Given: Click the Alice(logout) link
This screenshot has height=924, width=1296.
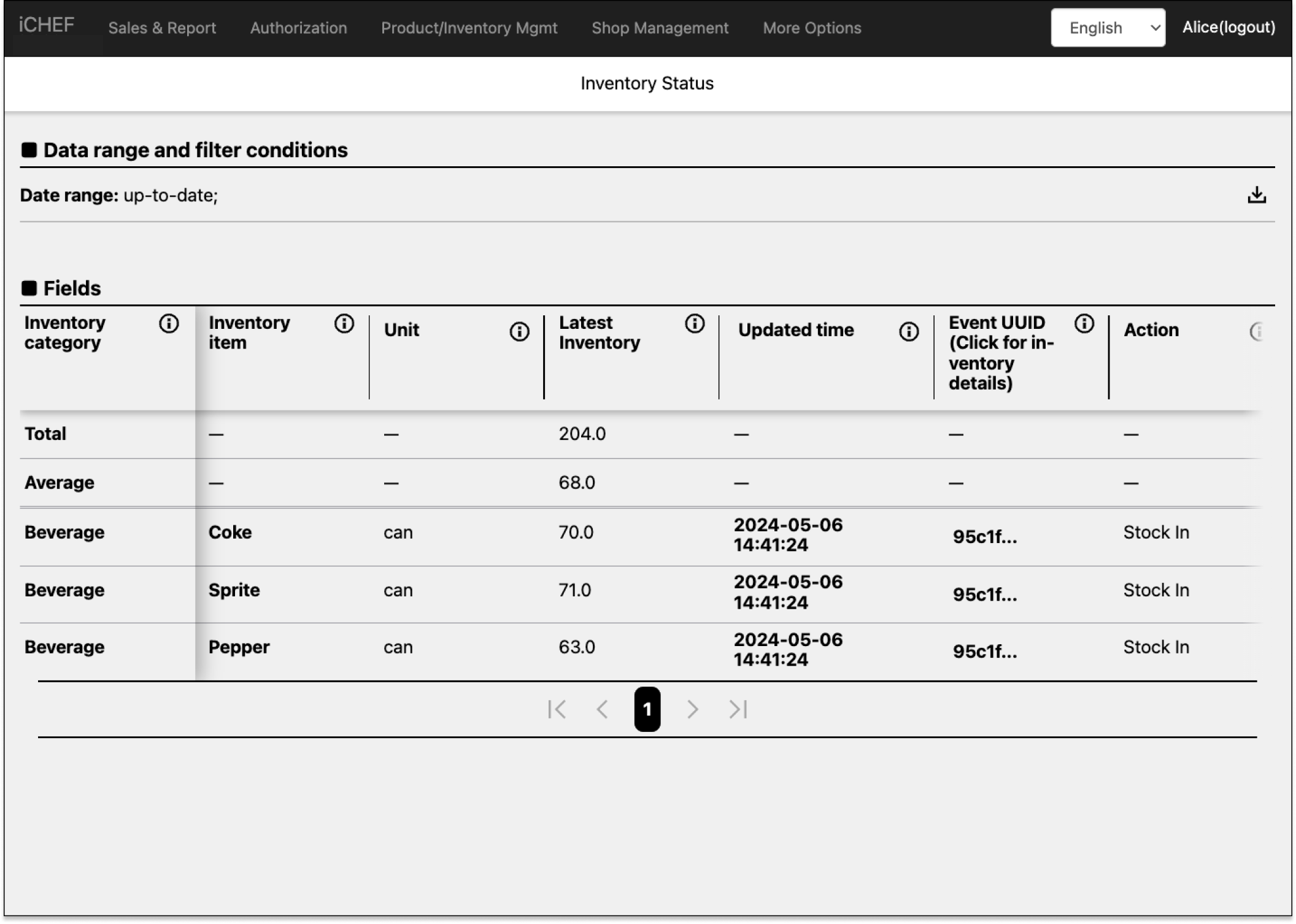Looking at the screenshot, I should [x=1228, y=27].
